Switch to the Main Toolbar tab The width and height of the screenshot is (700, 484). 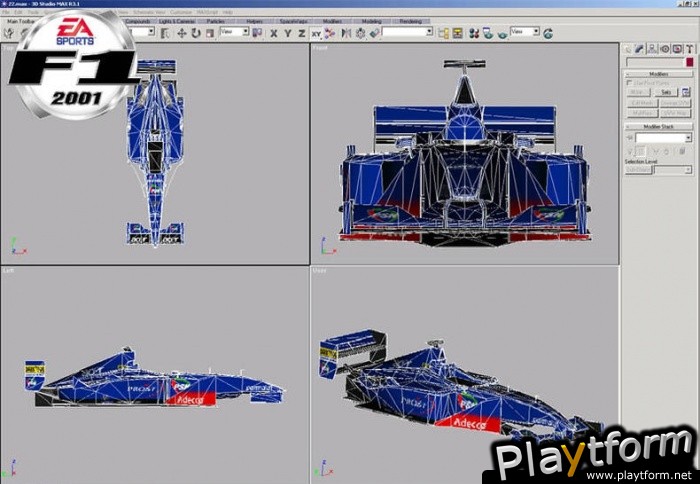(21, 21)
